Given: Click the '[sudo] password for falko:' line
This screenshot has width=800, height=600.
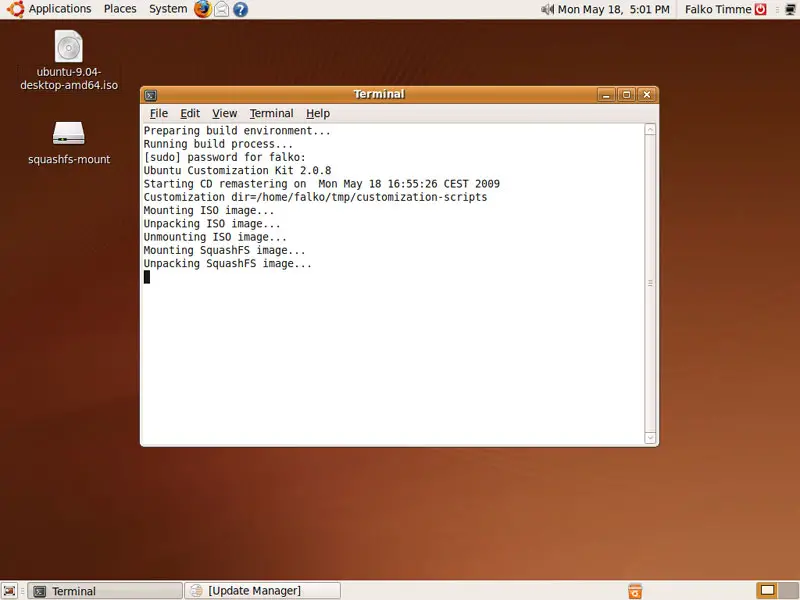Looking at the screenshot, I should point(224,157).
